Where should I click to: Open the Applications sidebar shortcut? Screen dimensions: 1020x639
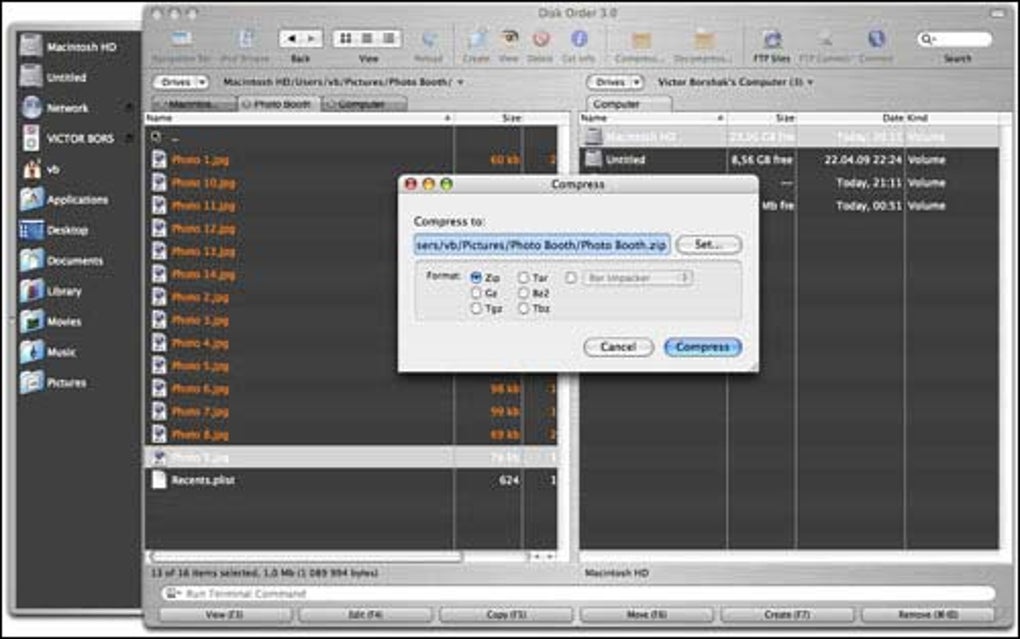tap(64, 199)
